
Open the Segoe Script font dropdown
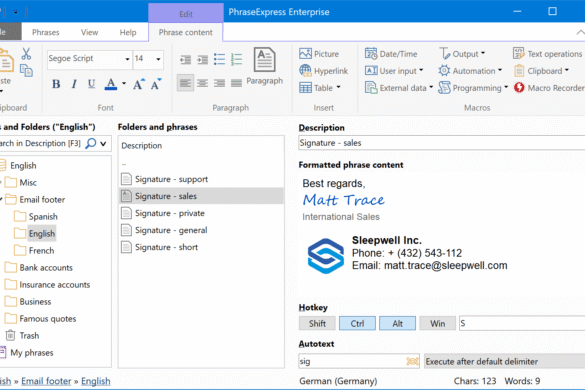tap(127, 59)
